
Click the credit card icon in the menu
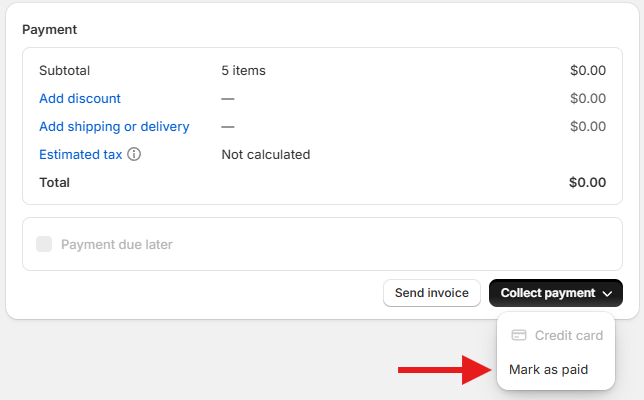(x=519, y=336)
